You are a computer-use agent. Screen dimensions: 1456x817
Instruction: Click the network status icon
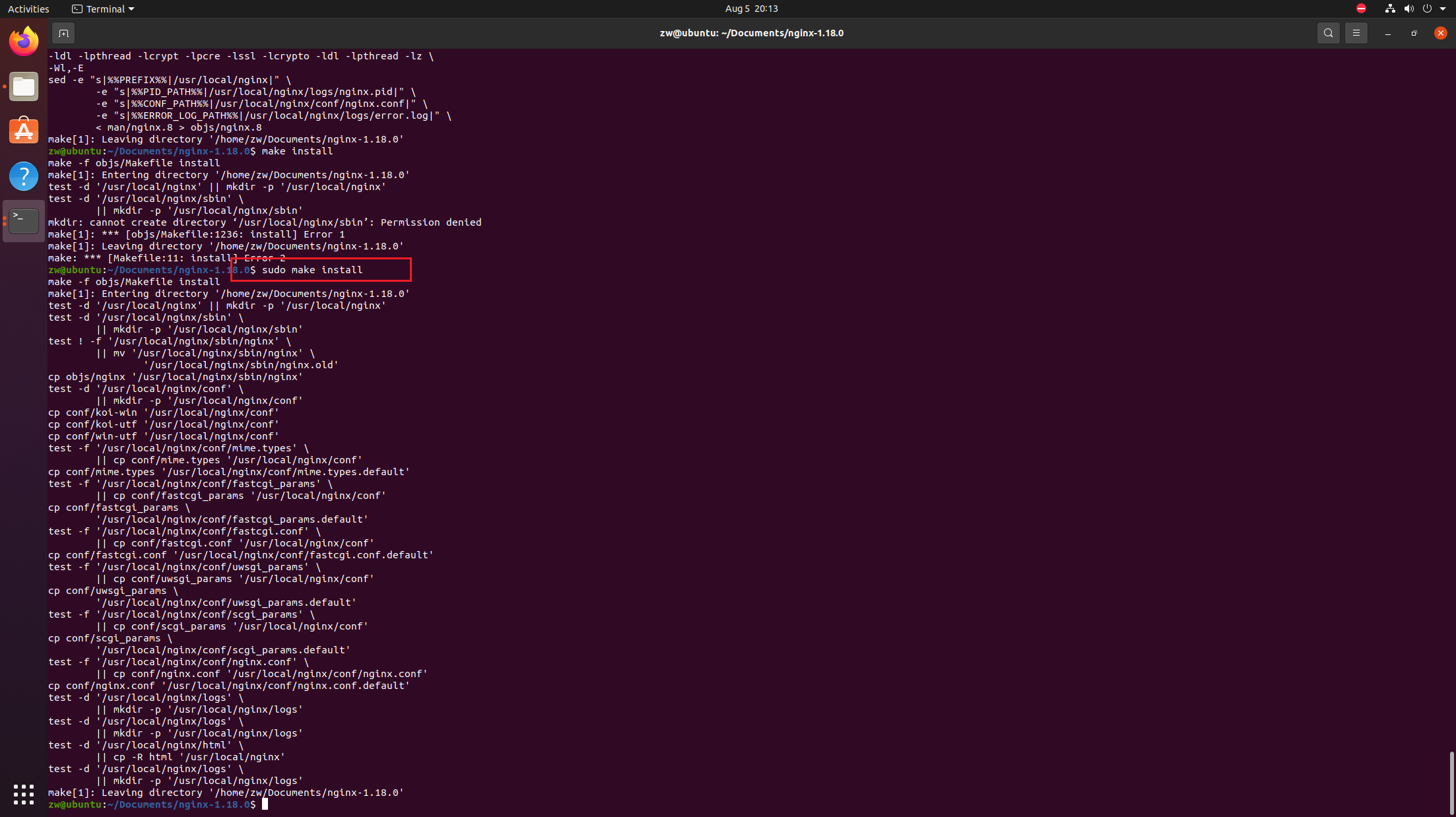point(1390,9)
